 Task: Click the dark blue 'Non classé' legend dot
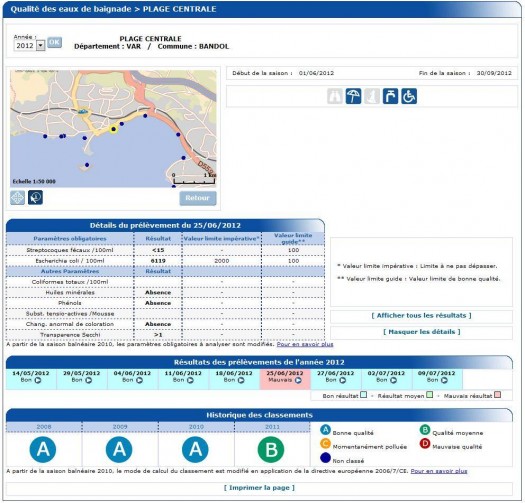pyautogui.click(x=325, y=457)
